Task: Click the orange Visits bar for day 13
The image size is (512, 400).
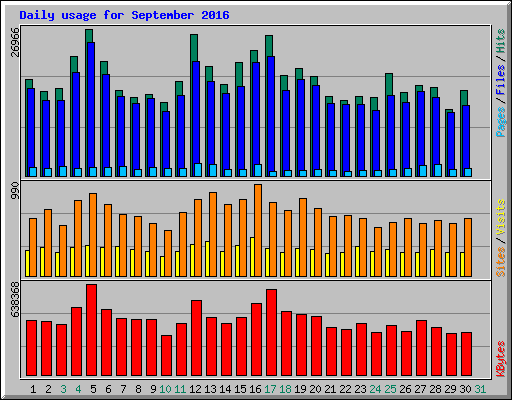Action: click(x=213, y=234)
